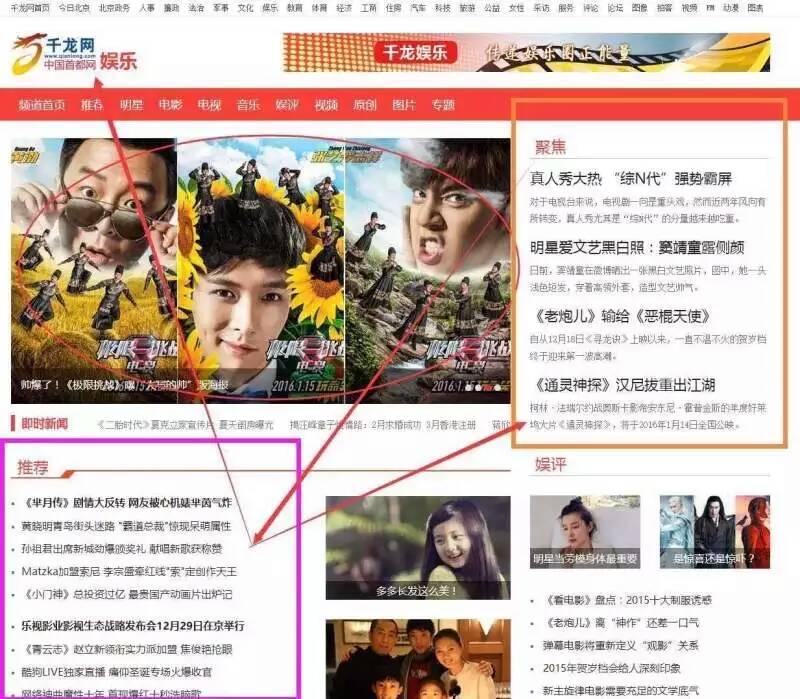Viewport: 800px width, 699px height.
Task: Open 汽车 in the top navigation
Action: (x=418, y=8)
